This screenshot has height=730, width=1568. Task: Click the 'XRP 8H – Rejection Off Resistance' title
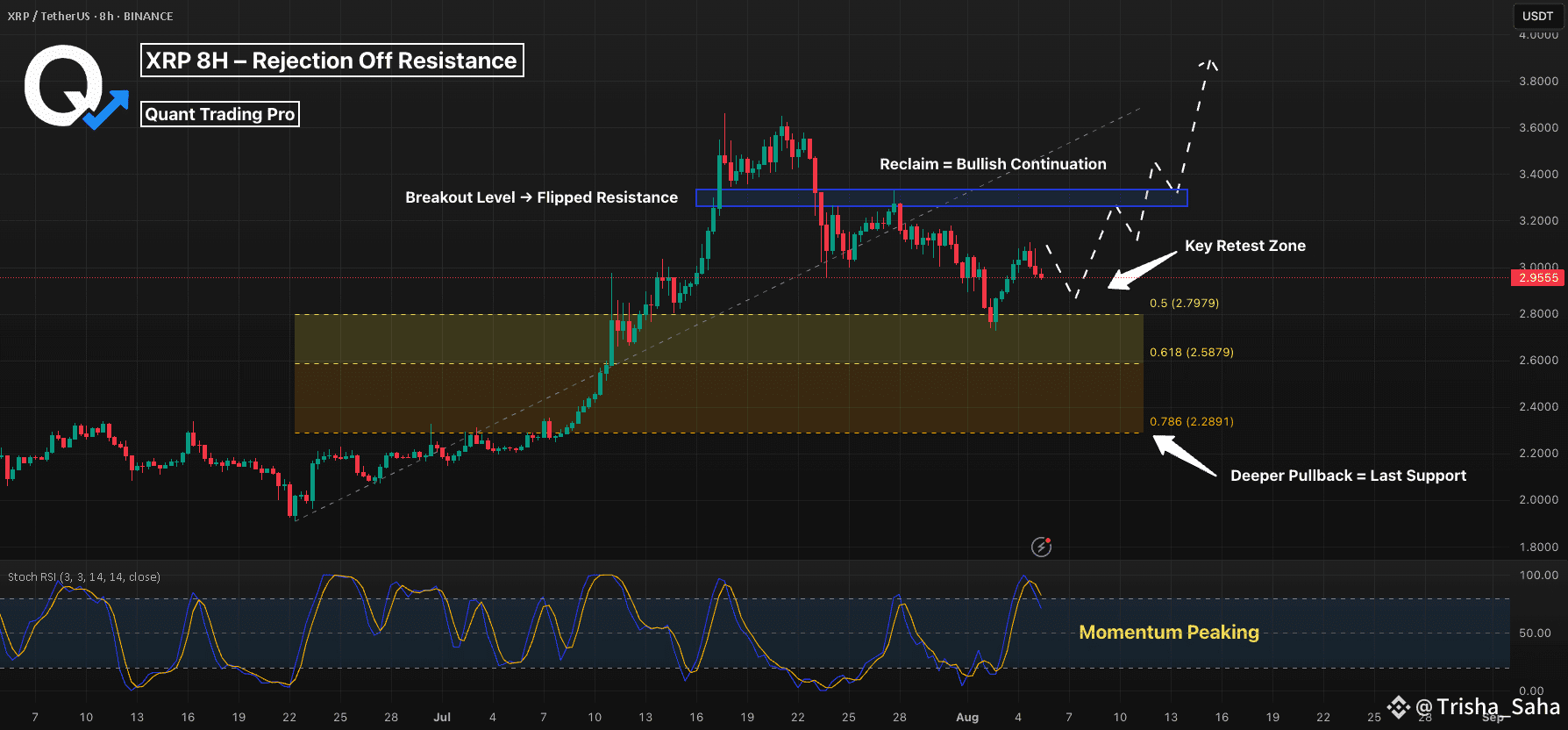(331, 61)
